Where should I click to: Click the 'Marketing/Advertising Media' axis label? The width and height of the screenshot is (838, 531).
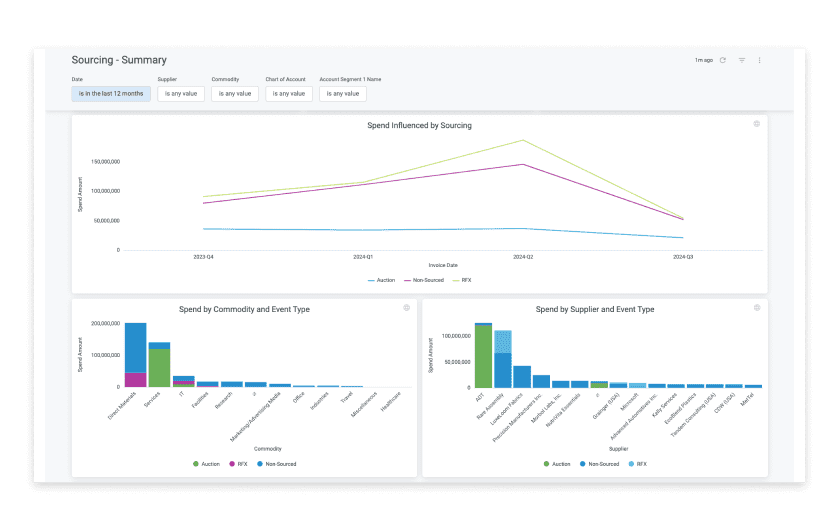(255, 417)
